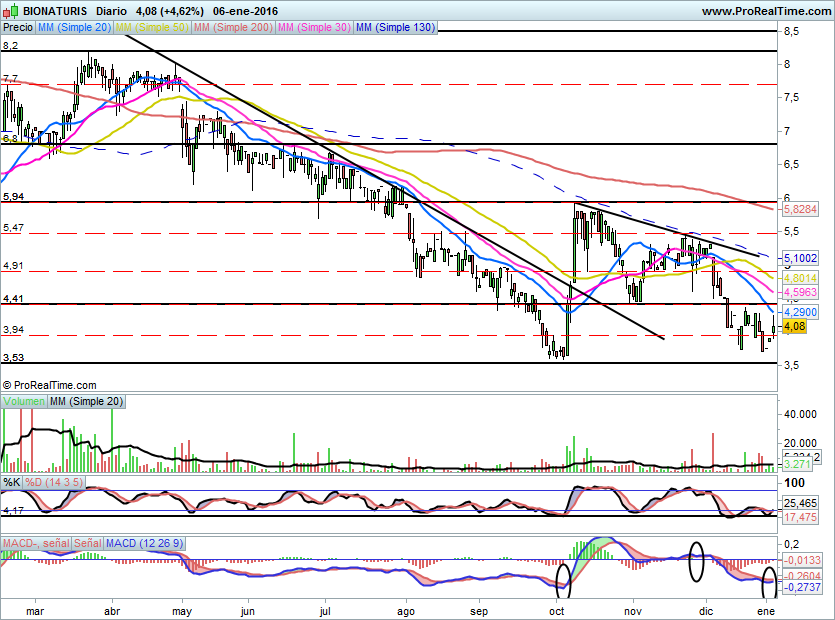Click the chart icon beside BIONATURIS title
The image size is (835, 620).
click(x=11, y=11)
